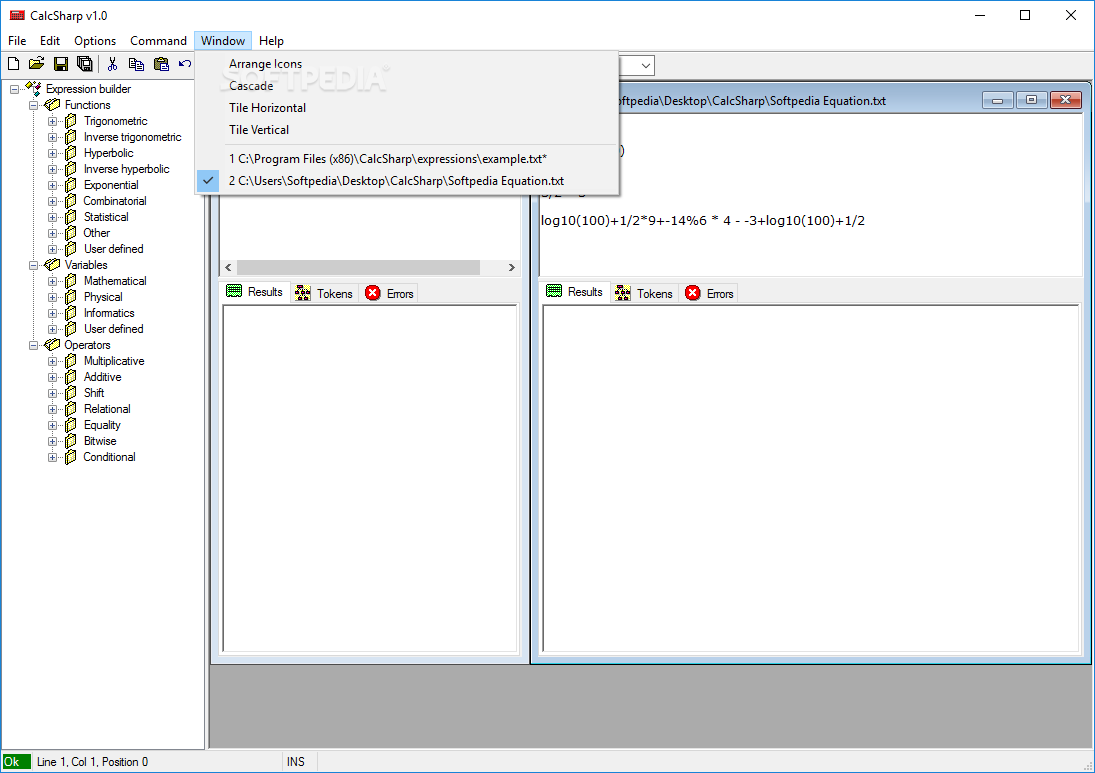Click the Statistical book icon
The width and height of the screenshot is (1095, 773).
[x=71, y=217]
